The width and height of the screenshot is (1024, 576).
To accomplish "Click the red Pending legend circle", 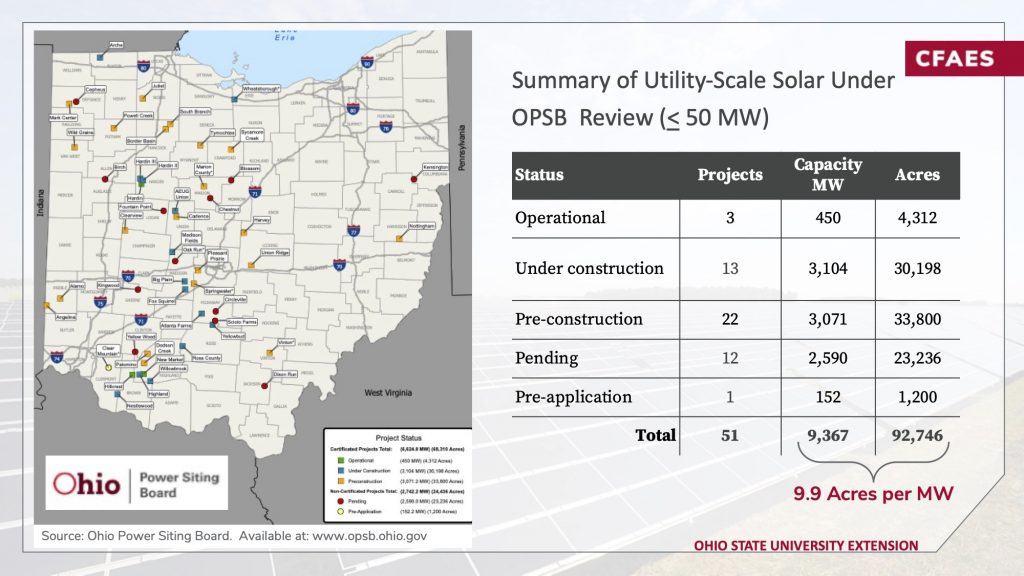I will 340,501.
